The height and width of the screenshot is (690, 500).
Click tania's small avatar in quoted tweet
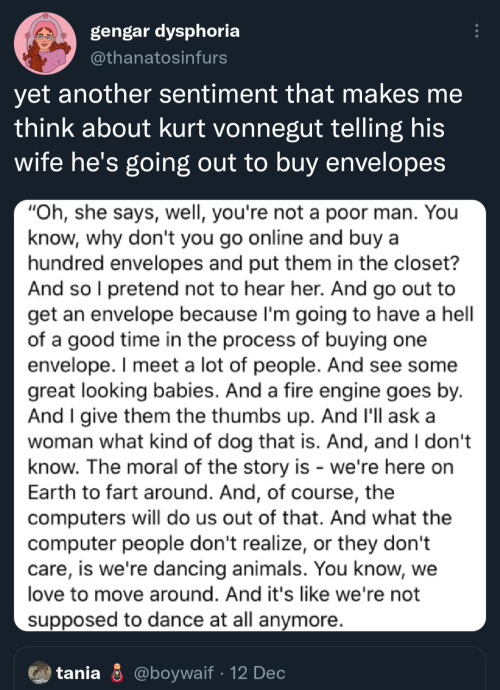[x=40, y=672]
